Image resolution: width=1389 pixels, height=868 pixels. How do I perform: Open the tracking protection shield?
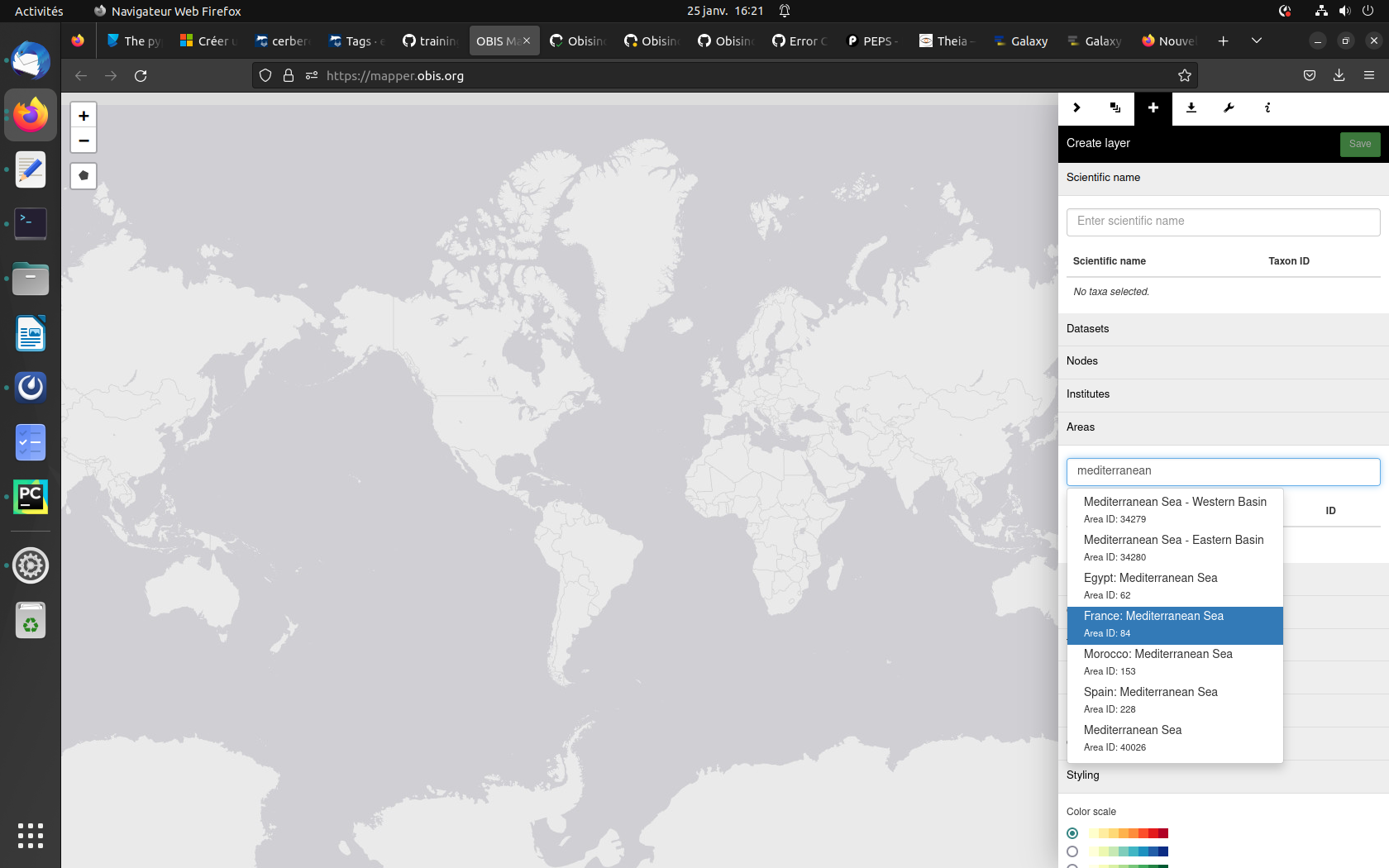point(265,76)
